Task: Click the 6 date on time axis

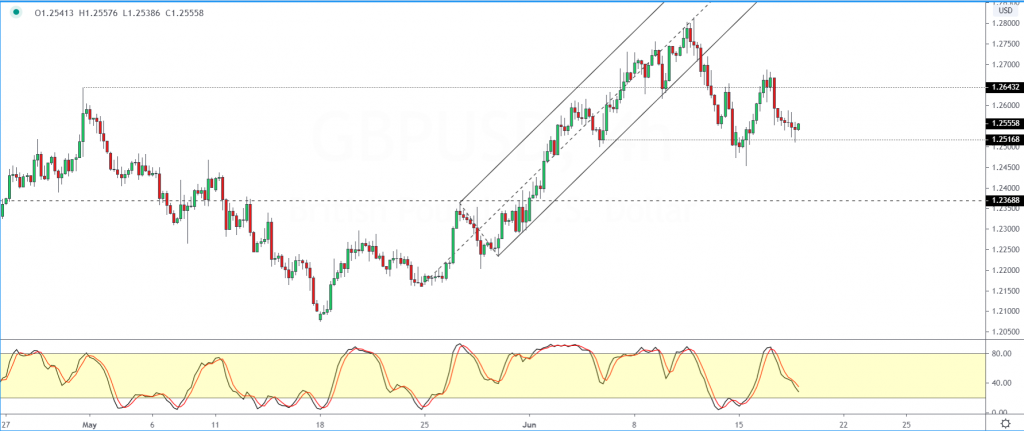Action: tap(152, 423)
